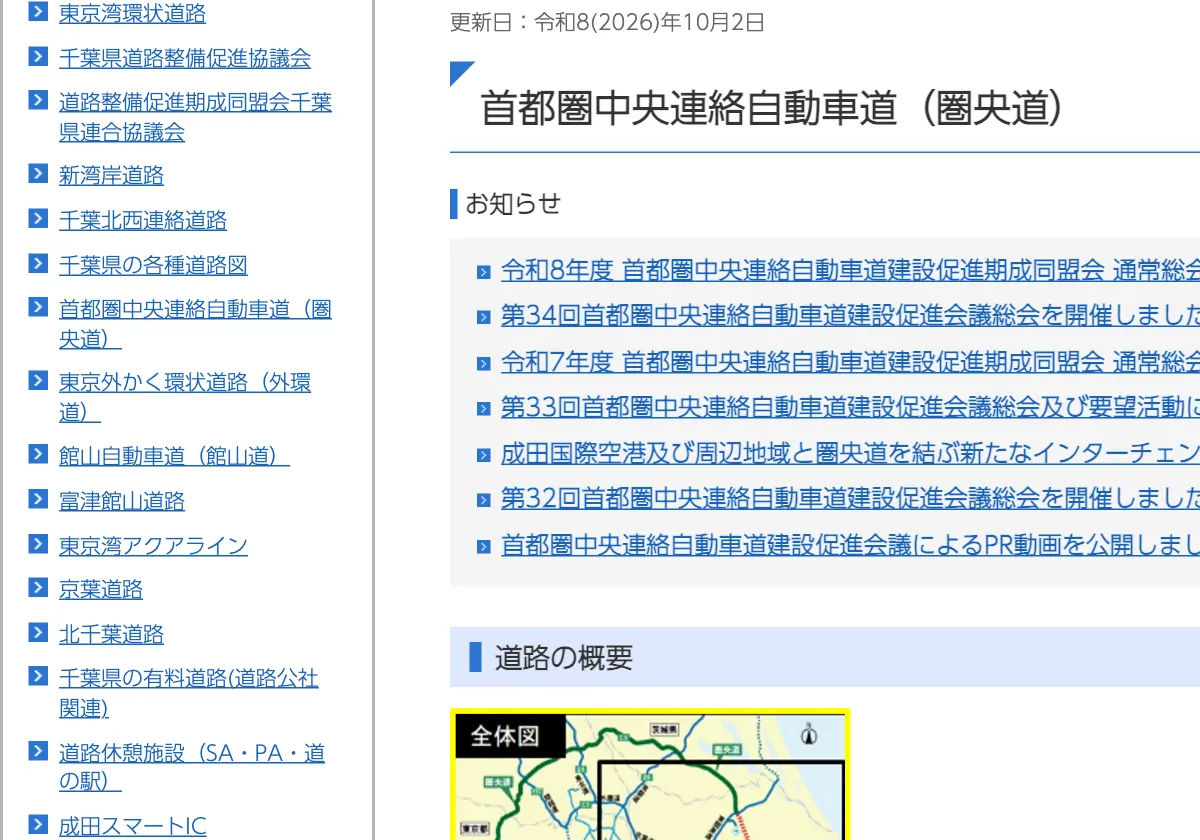1200x840 pixels.
Task: Click arrow icon beside 千葉北西連絡道路
Action: (x=38, y=218)
